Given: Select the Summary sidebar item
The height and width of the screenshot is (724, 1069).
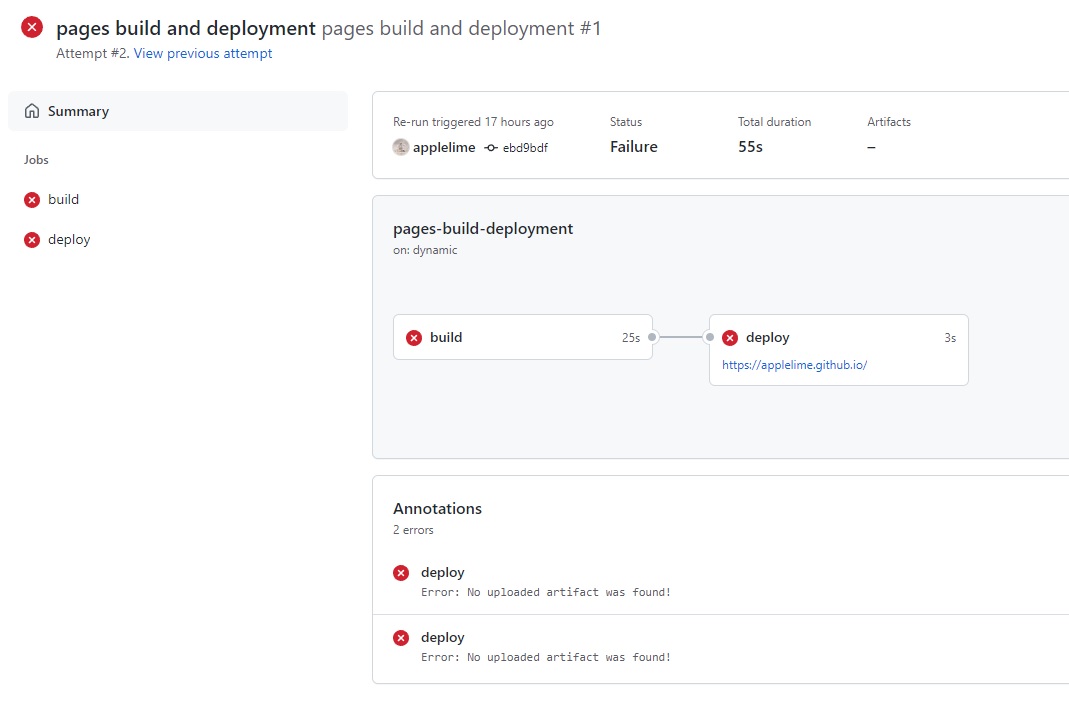Looking at the screenshot, I should pos(178,111).
